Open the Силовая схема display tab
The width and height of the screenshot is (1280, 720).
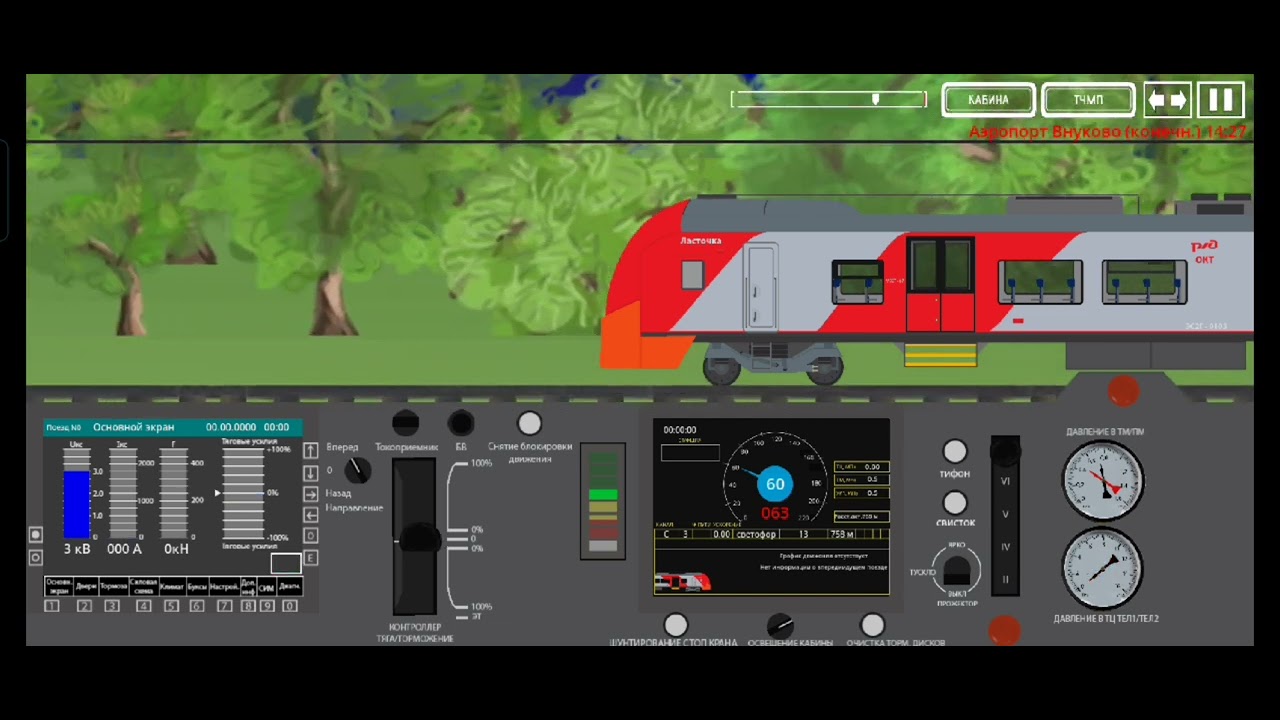[143, 588]
